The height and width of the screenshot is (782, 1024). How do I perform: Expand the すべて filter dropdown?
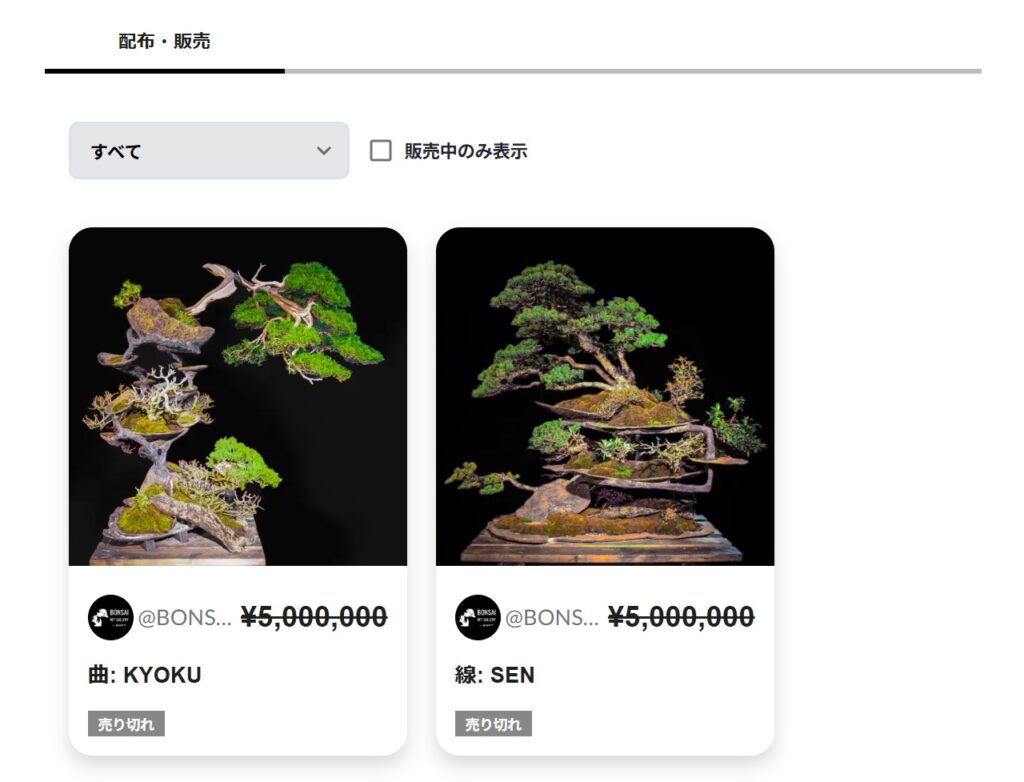tap(209, 150)
